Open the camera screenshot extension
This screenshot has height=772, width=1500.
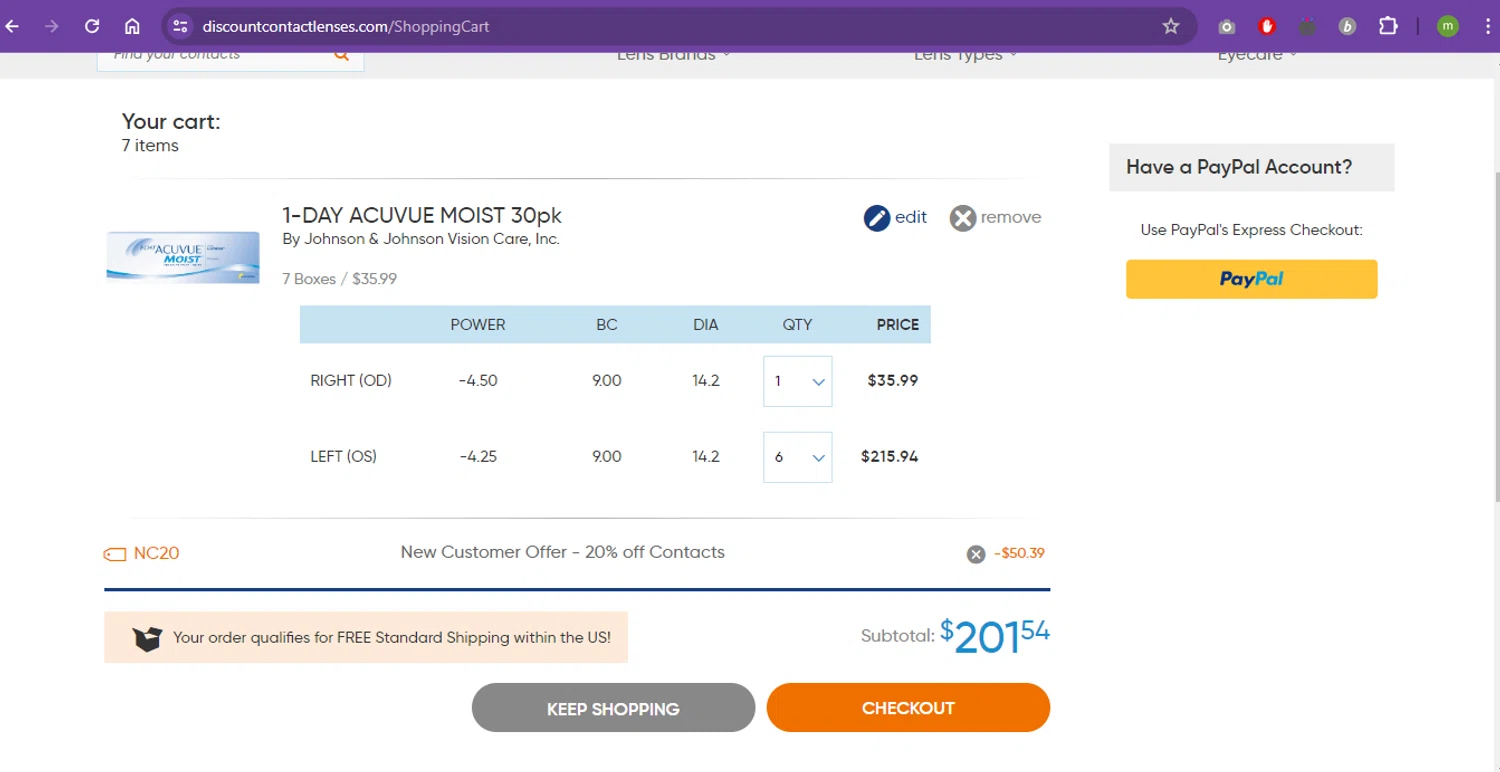click(1227, 27)
